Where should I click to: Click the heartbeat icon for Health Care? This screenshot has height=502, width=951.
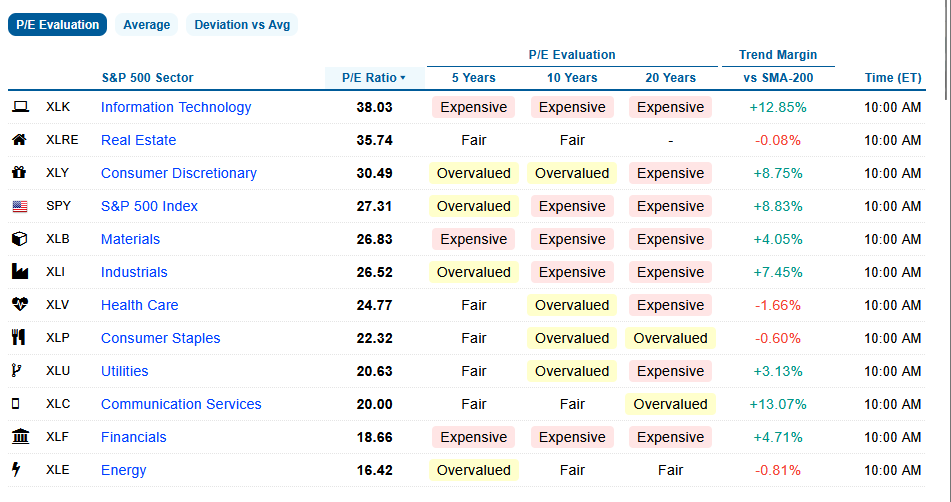click(20, 304)
